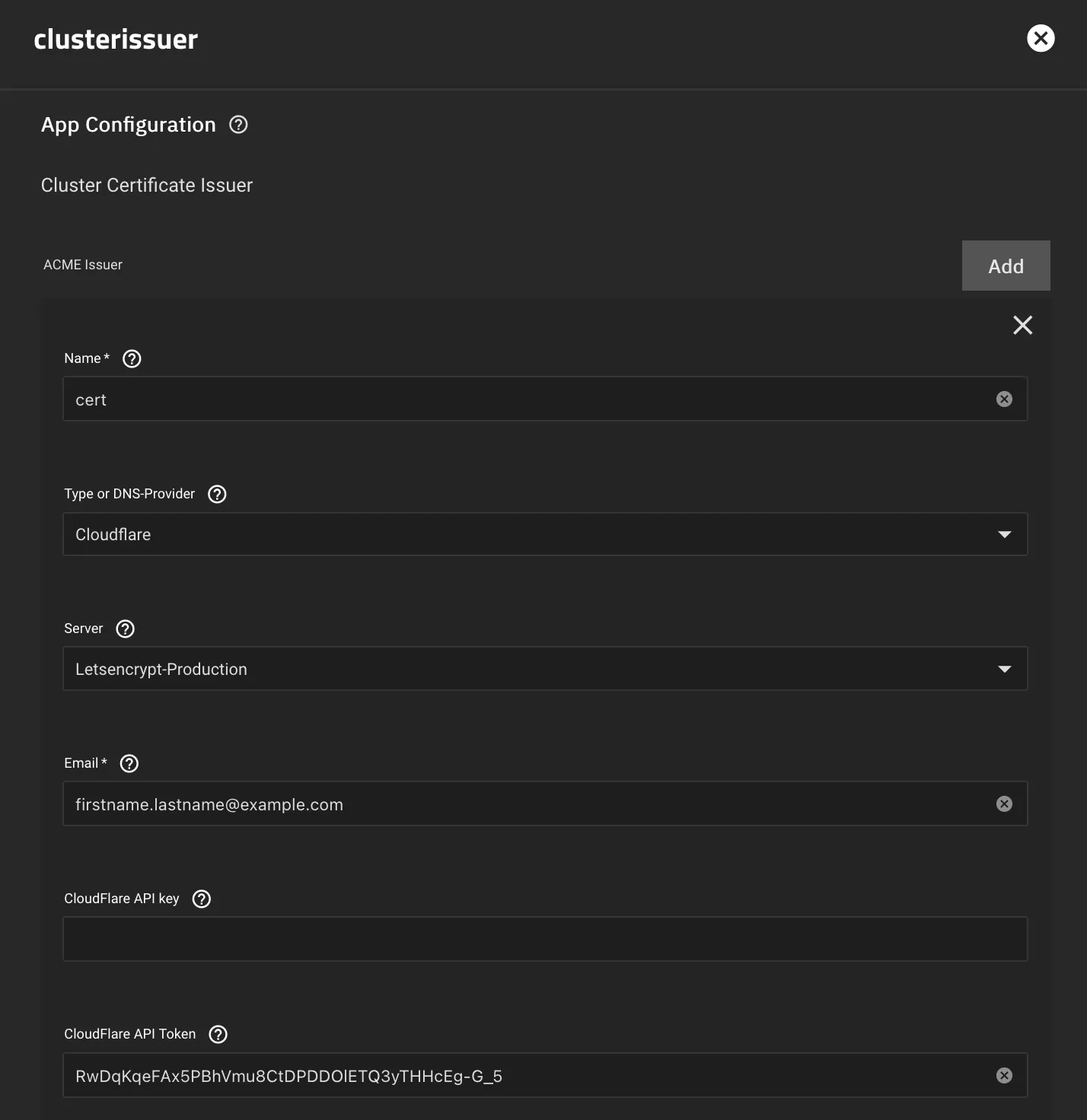
Task: Clear the Email address field
Action: click(1004, 803)
